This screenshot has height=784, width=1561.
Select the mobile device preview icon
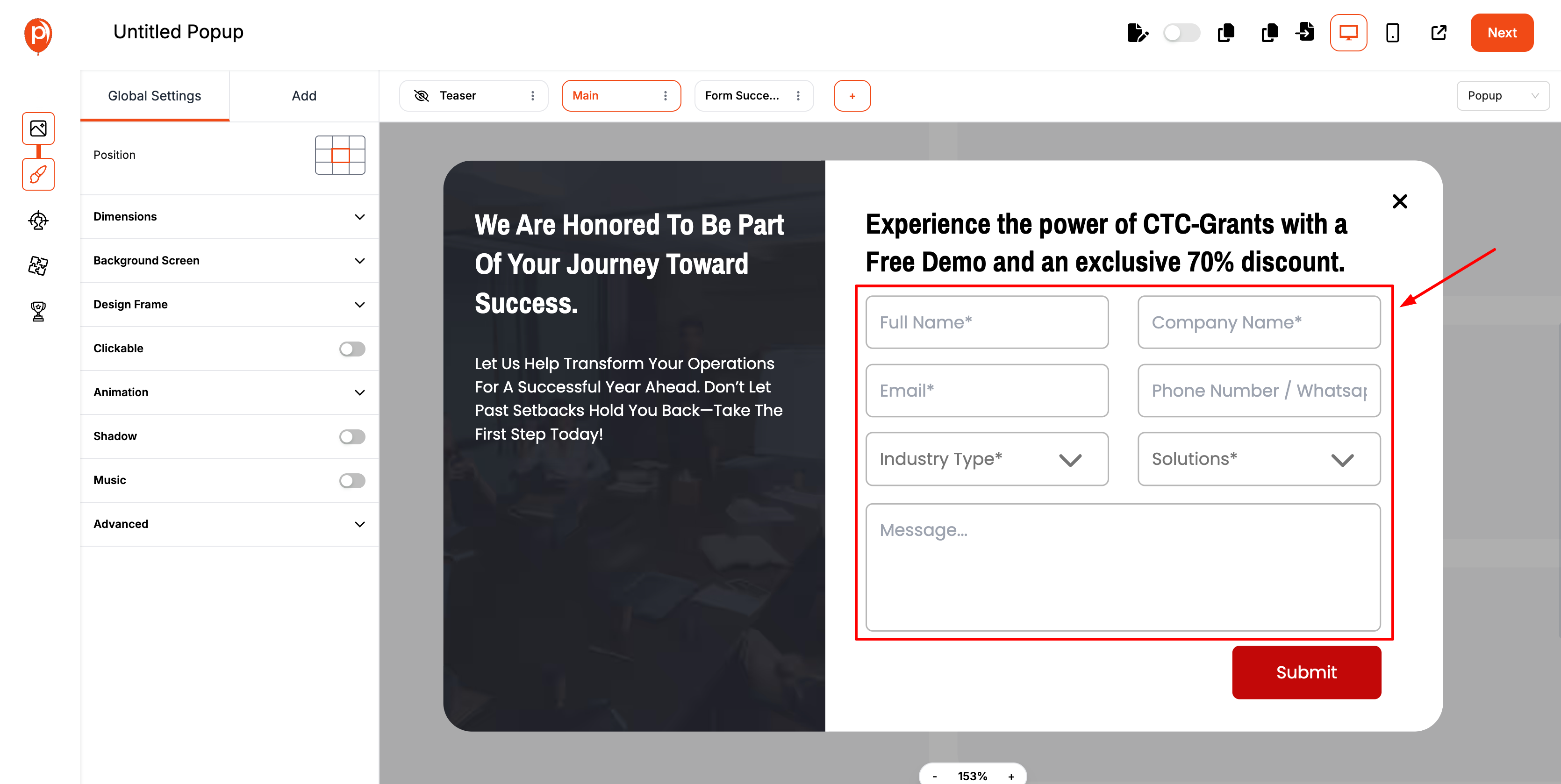1392,33
